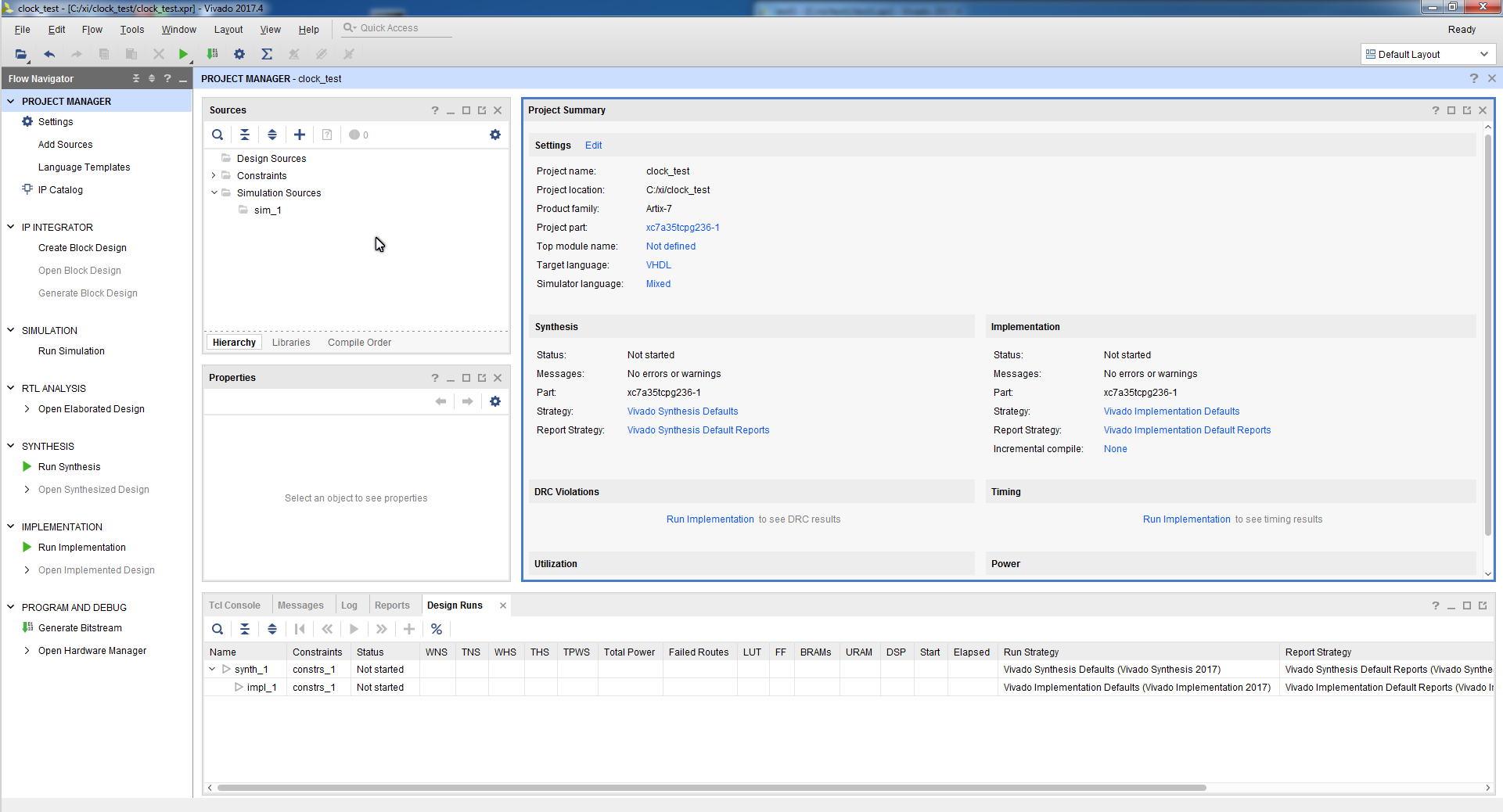The height and width of the screenshot is (812, 1503).
Task: Switch to Libraries tab in Sources
Action: [x=291, y=343]
